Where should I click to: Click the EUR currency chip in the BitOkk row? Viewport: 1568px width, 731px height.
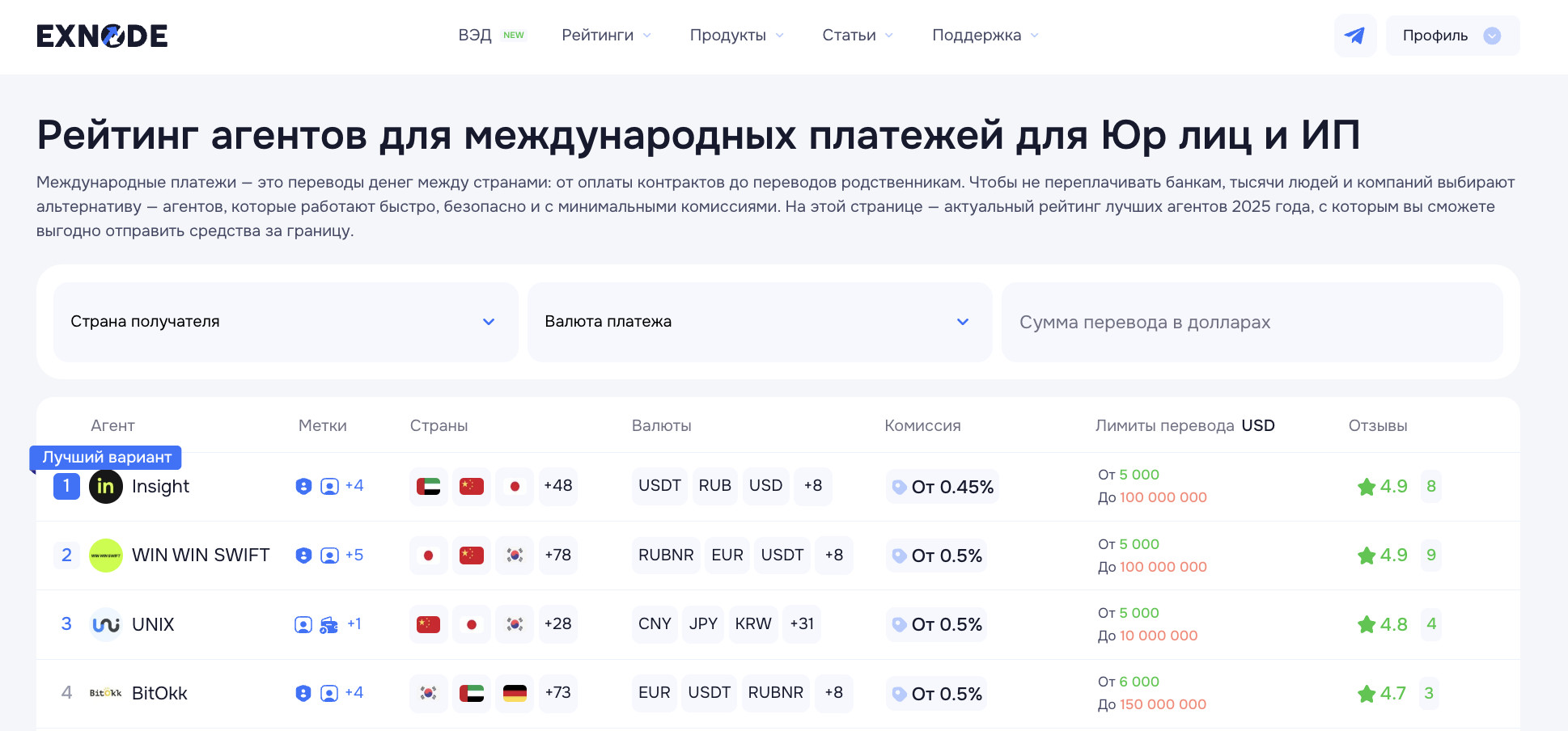click(x=655, y=693)
